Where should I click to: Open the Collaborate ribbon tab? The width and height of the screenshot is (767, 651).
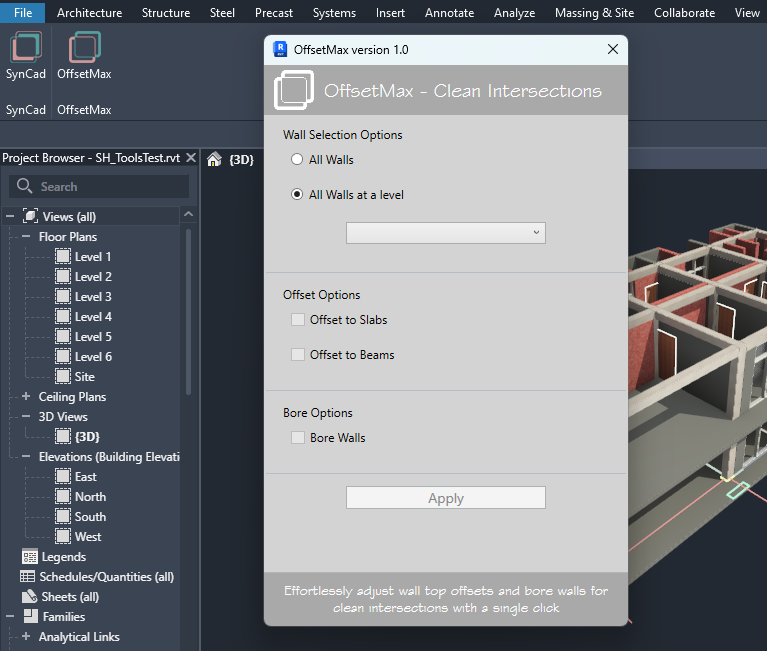click(x=684, y=12)
